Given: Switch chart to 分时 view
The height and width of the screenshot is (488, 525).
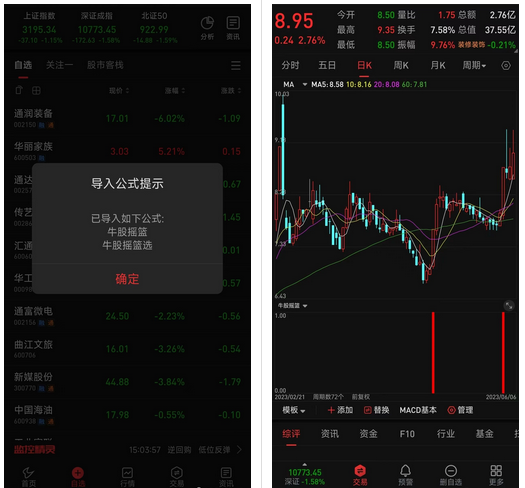Looking at the screenshot, I should click(290, 65).
